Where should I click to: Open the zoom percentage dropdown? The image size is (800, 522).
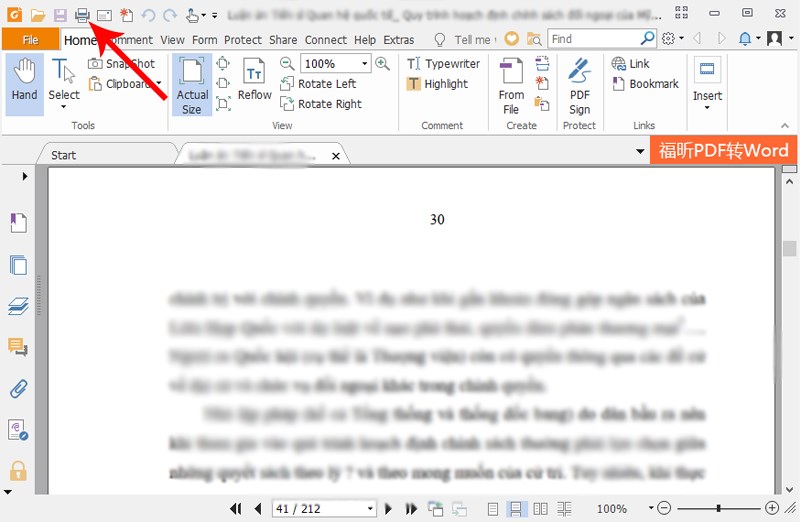tap(651, 509)
